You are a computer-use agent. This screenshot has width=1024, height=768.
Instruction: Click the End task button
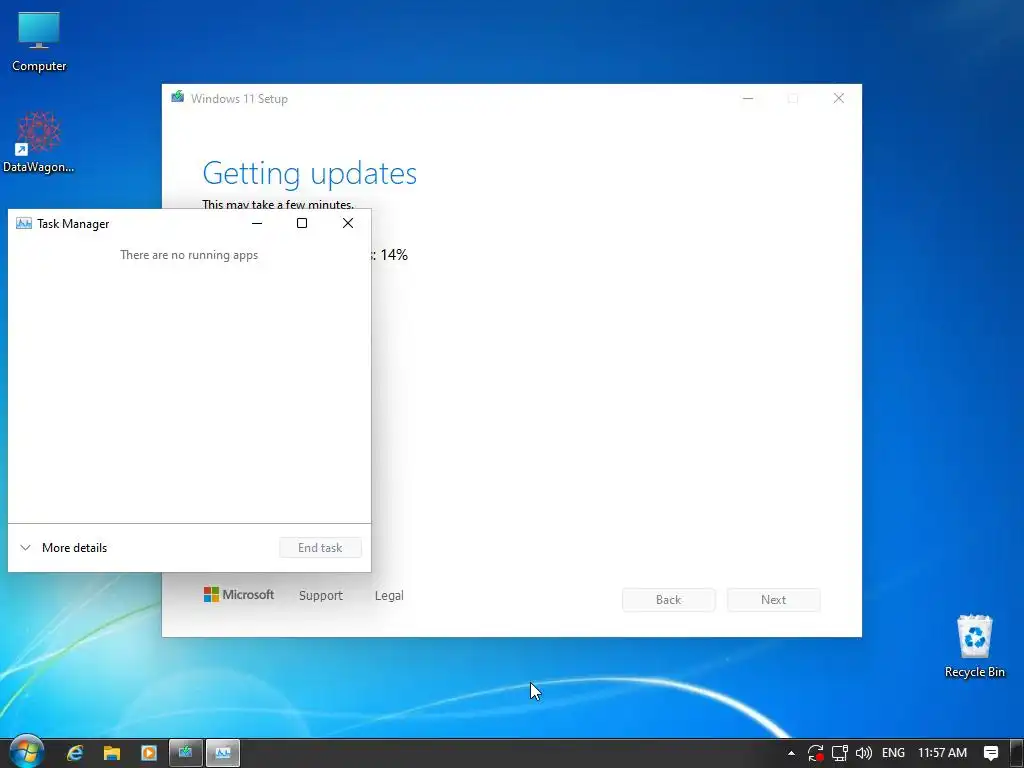click(320, 548)
